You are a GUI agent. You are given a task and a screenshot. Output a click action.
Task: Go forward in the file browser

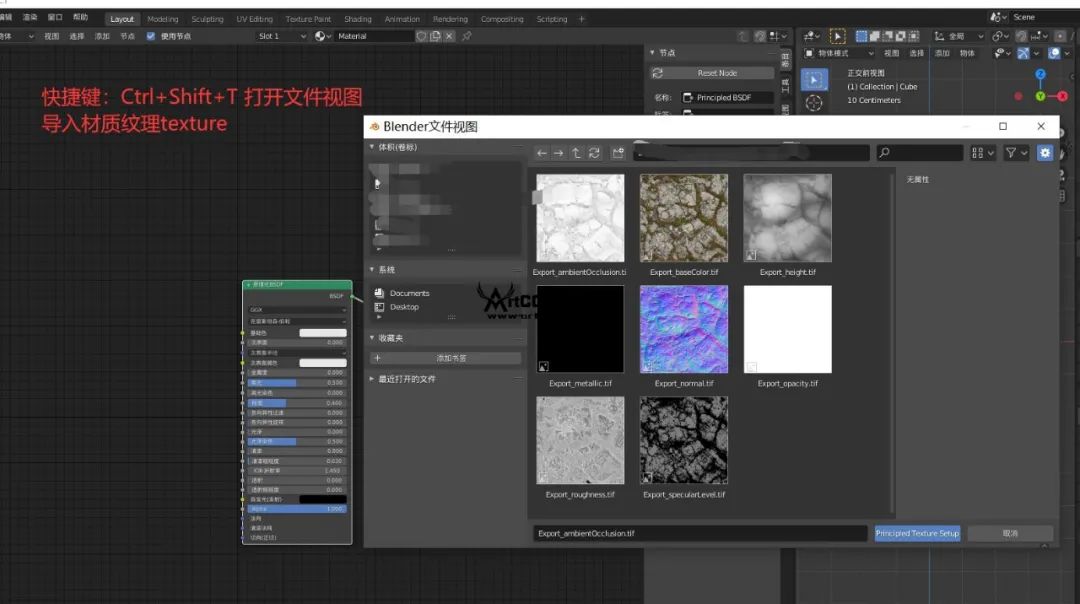click(559, 153)
